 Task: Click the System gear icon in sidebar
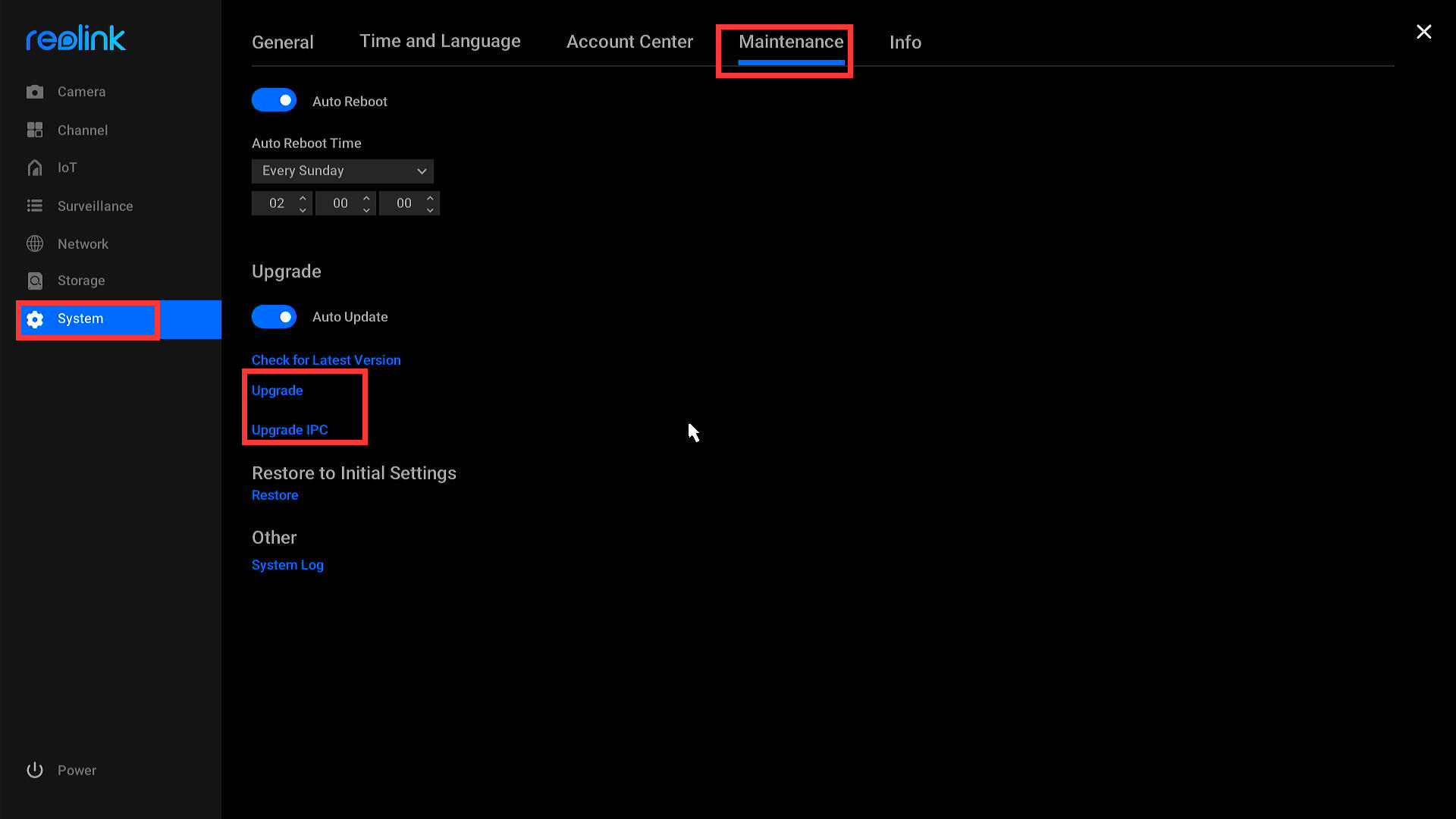36,319
